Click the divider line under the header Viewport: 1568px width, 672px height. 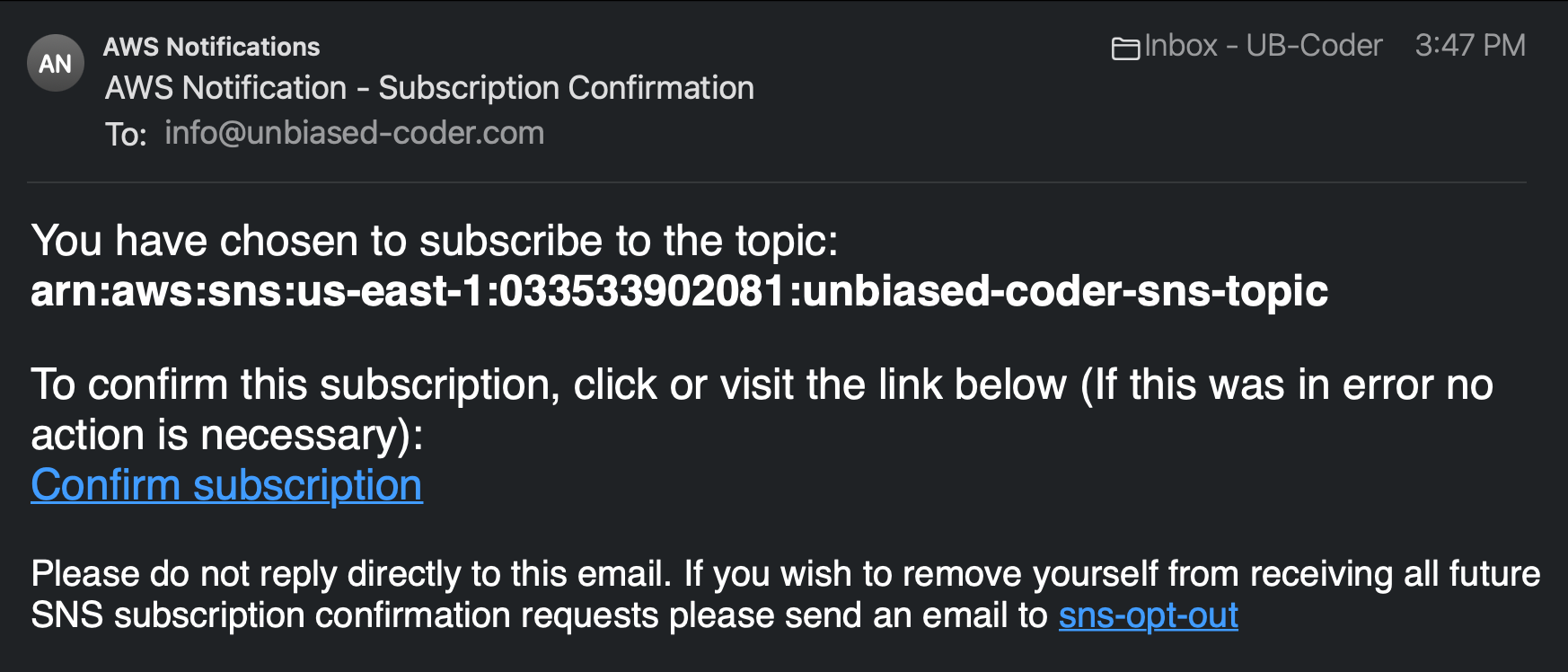(x=777, y=182)
